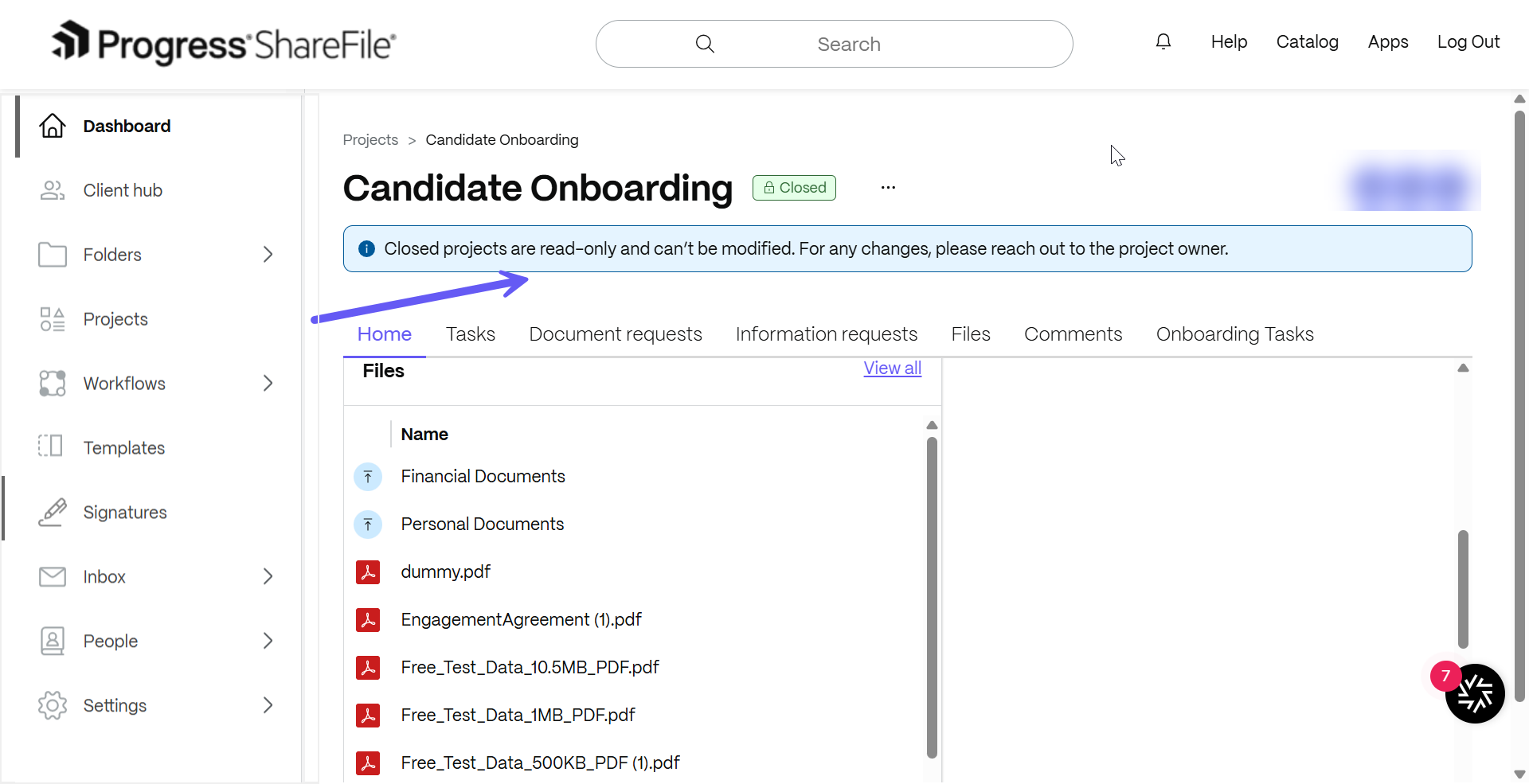The image size is (1529, 784).
Task: Open the Client hub people icon
Action: (x=53, y=190)
